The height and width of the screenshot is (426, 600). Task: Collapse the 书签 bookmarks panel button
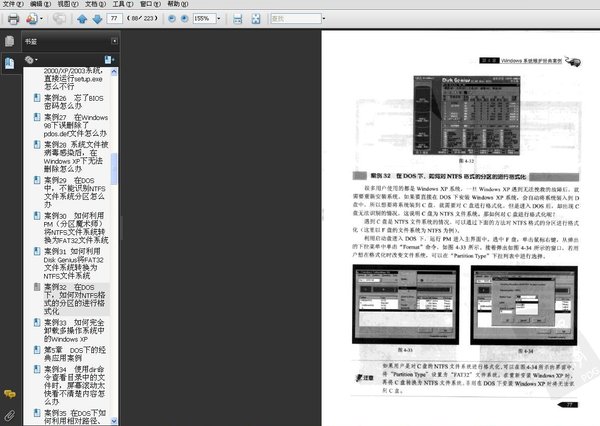coord(114,41)
